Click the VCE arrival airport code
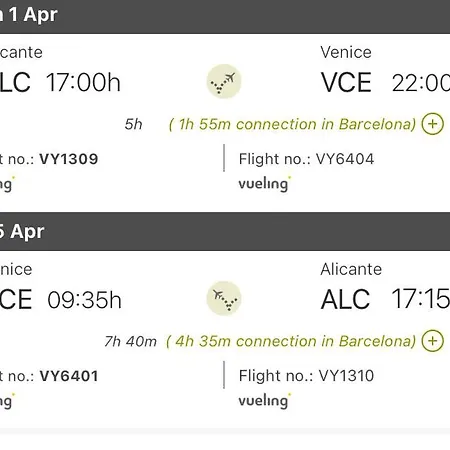This screenshot has height=450, width=450. click(x=346, y=82)
